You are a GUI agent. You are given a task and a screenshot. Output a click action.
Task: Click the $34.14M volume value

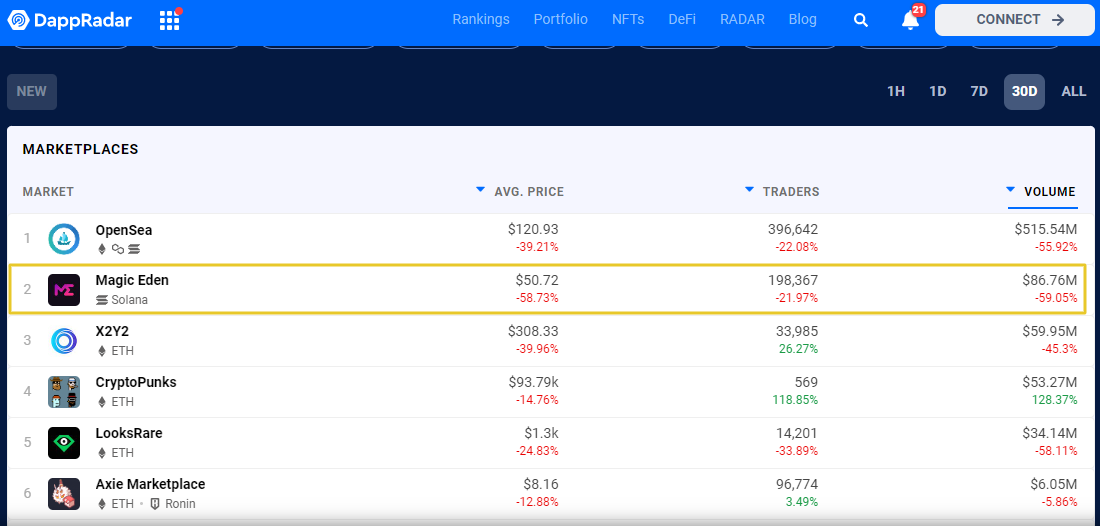tap(1049, 434)
